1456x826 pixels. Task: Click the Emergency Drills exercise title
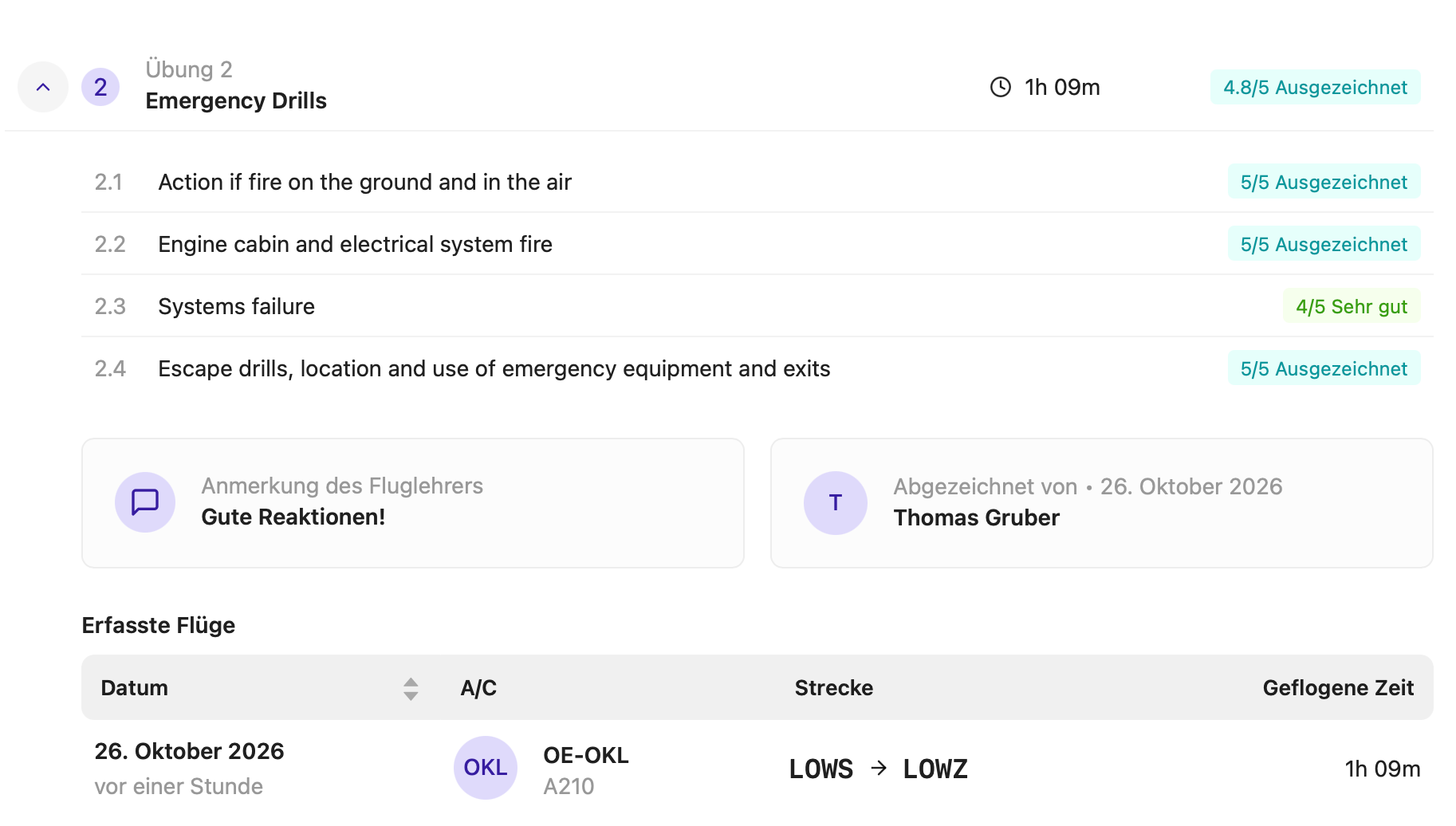tap(236, 100)
